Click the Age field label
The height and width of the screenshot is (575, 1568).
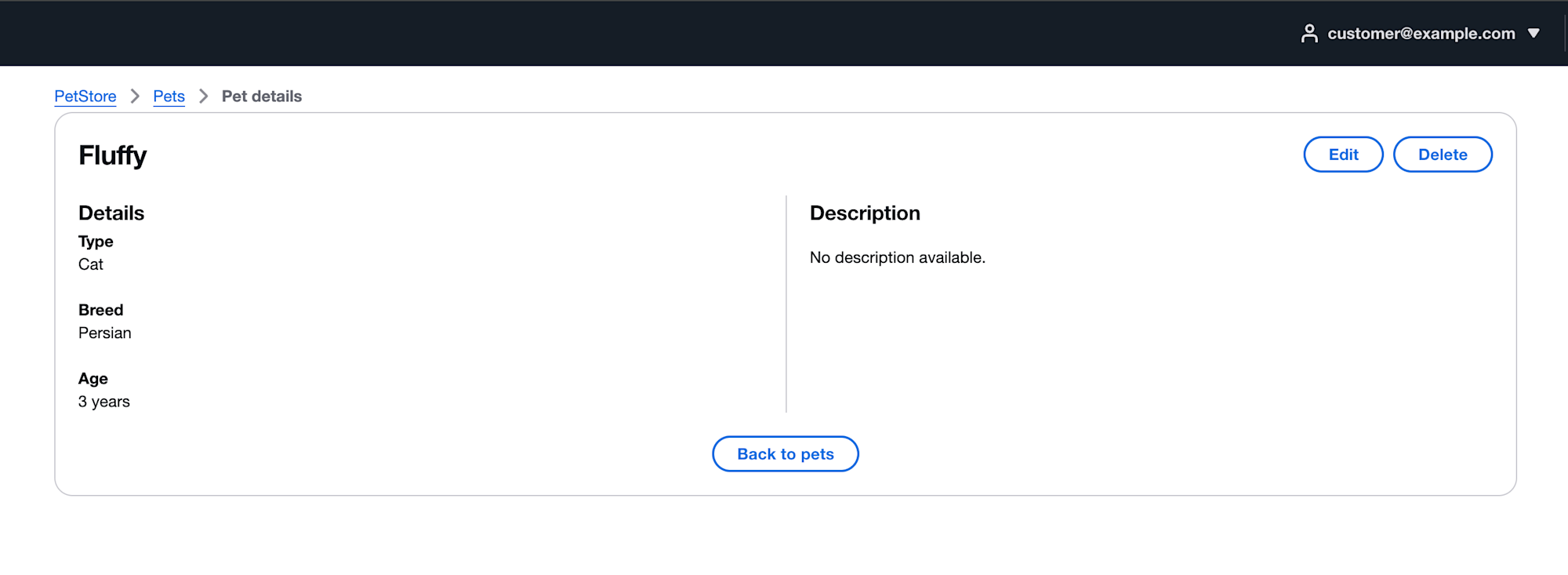click(93, 379)
